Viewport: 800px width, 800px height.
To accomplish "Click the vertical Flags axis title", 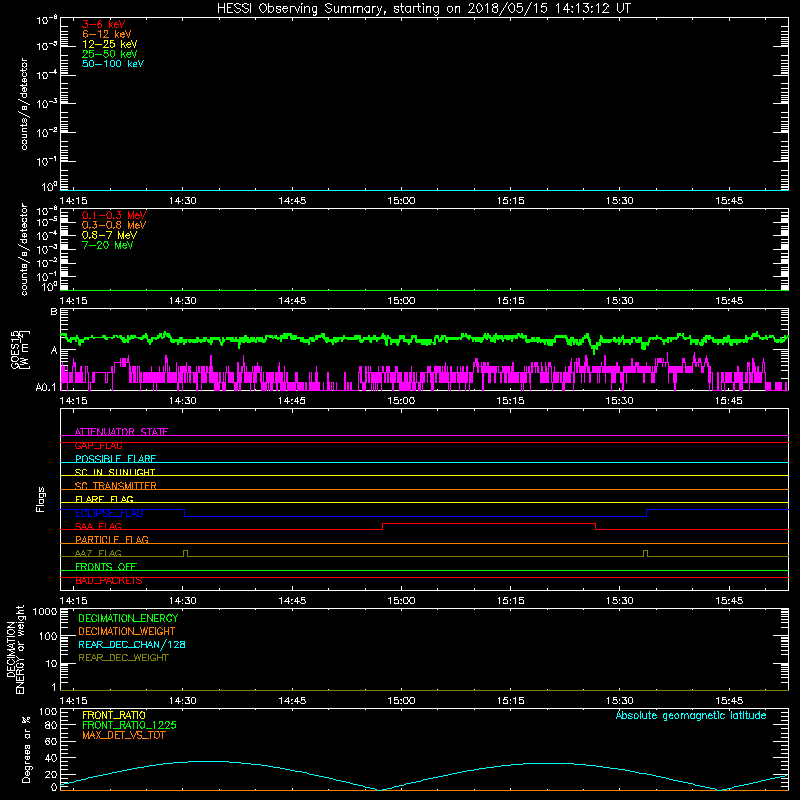I will pos(41,499).
